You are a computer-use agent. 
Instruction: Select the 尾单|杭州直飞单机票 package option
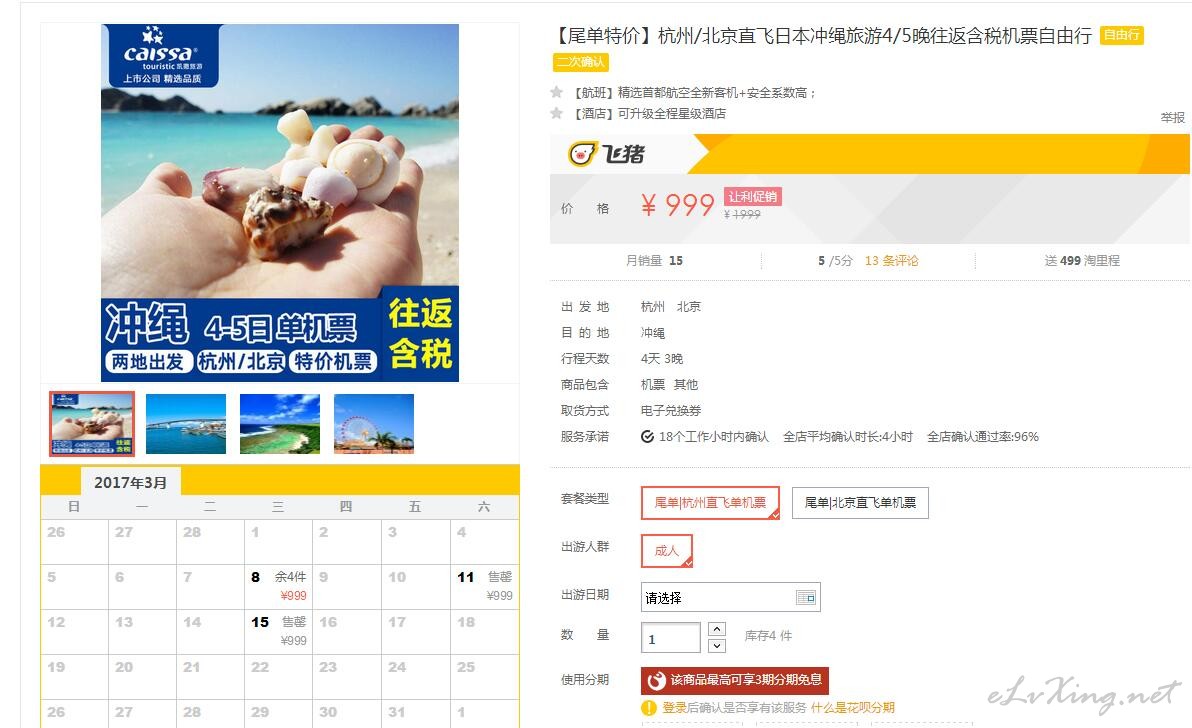pos(710,502)
